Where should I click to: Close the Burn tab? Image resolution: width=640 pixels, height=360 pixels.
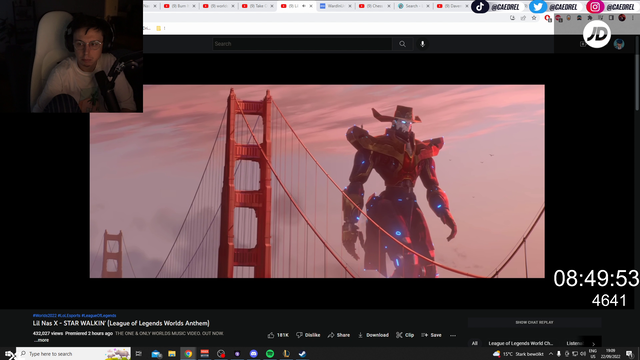194,6
